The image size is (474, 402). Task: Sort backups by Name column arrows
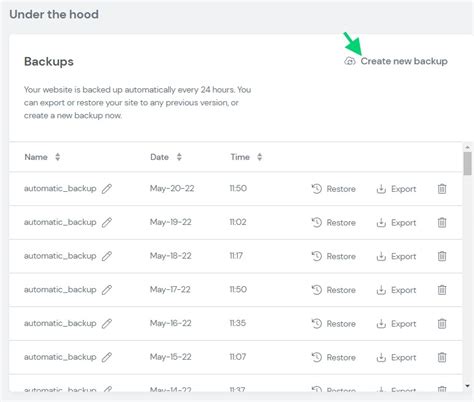click(x=57, y=157)
